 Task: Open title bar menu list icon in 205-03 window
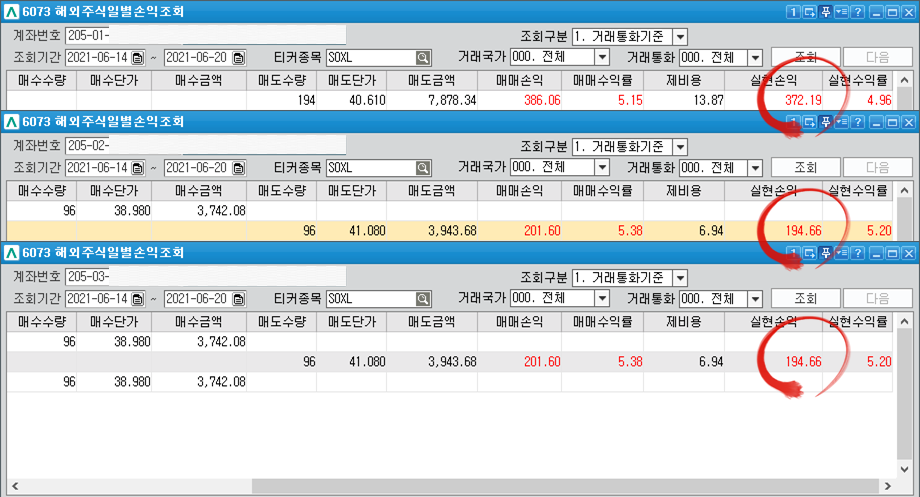[841, 253]
